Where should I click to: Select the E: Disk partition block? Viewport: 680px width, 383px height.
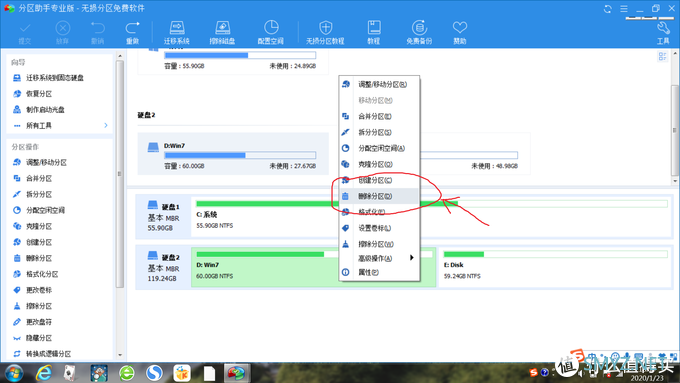pyautogui.click(x=555, y=266)
